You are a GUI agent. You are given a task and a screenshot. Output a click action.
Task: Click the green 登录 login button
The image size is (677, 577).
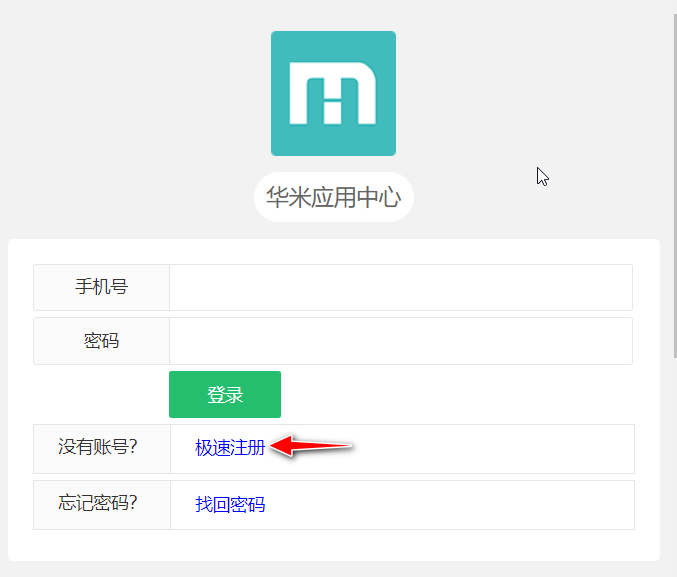point(225,394)
